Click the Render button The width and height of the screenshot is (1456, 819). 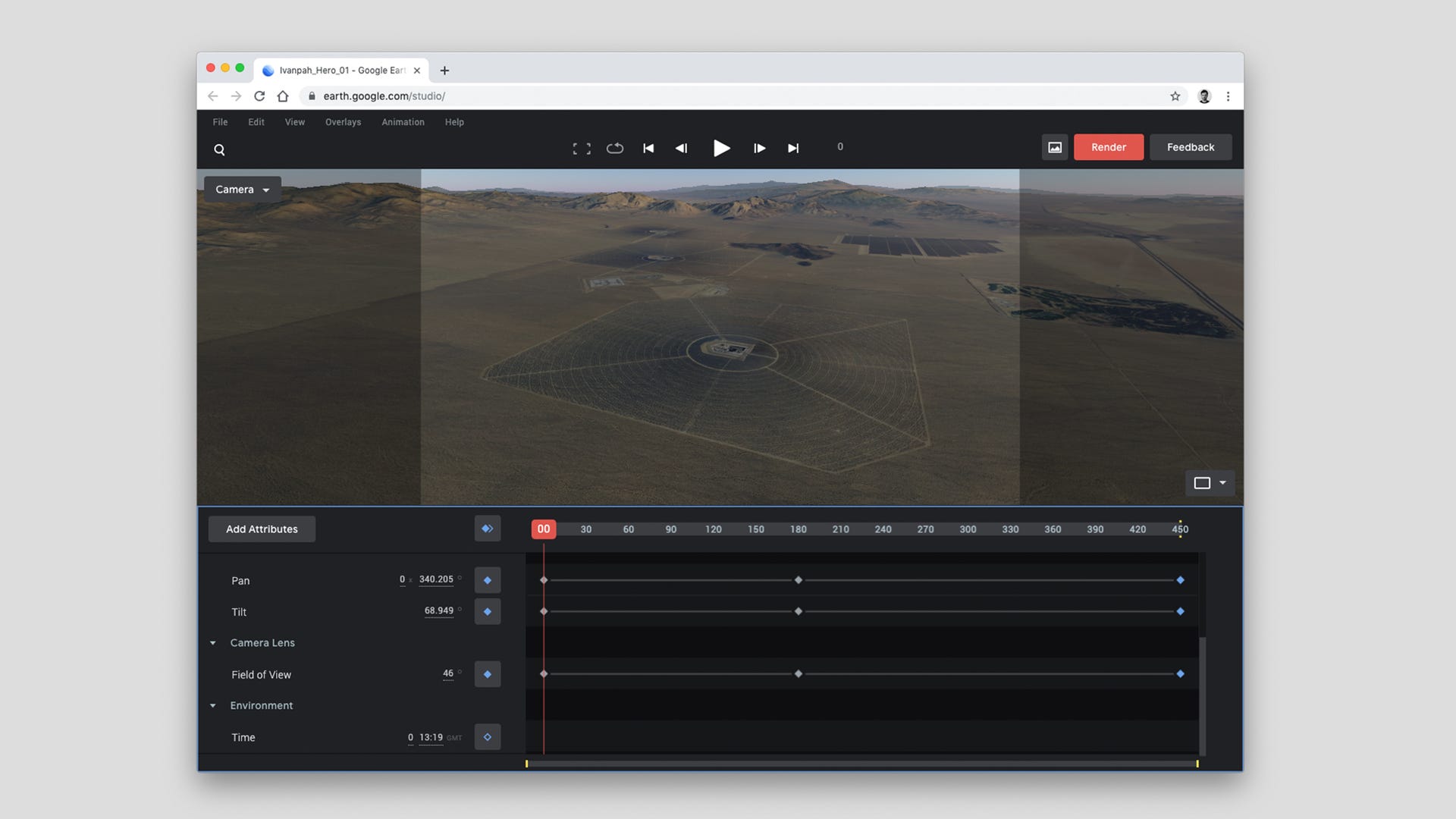point(1108,147)
